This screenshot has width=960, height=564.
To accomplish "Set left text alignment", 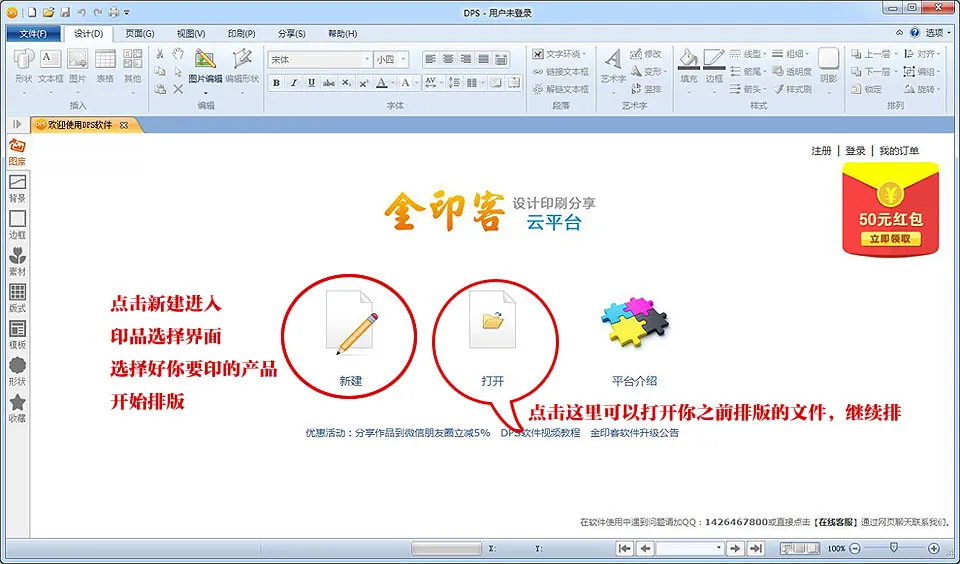I will point(431,59).
